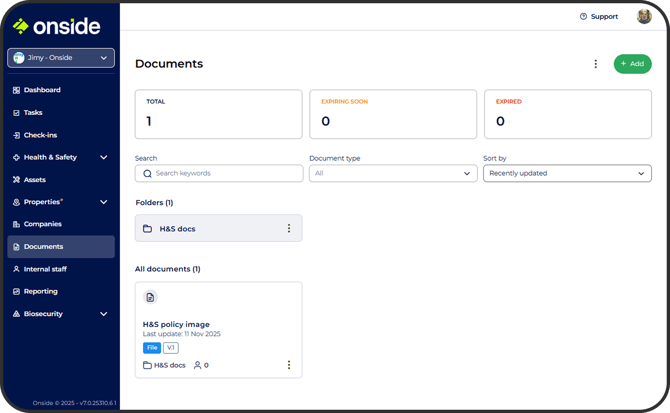Click the shared users count icon
Viewport: 670px width, 413px height.
point(197,366)
